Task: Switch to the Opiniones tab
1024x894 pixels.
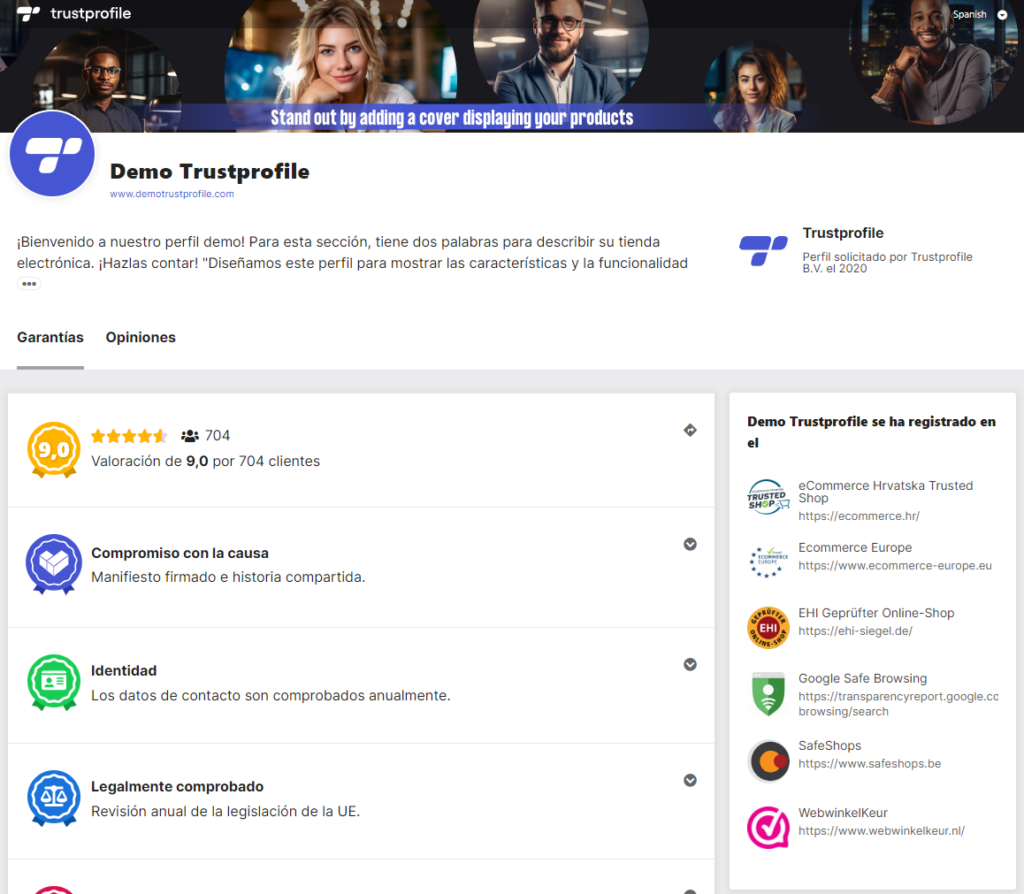Action: (140, 337)
